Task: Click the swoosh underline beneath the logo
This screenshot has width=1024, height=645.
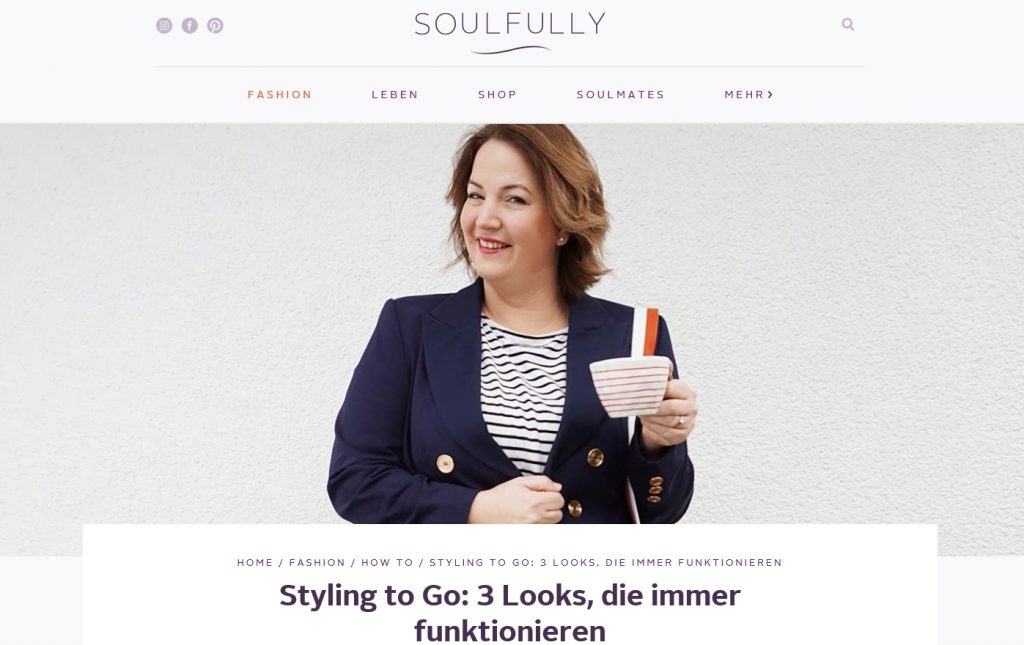Action: coord(511,50)
